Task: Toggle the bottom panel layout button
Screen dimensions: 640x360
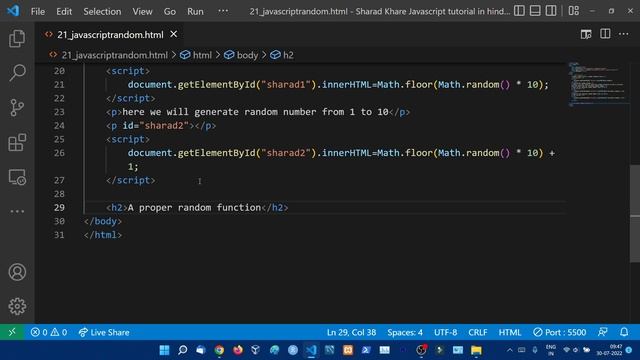Action: click(535, 11)
